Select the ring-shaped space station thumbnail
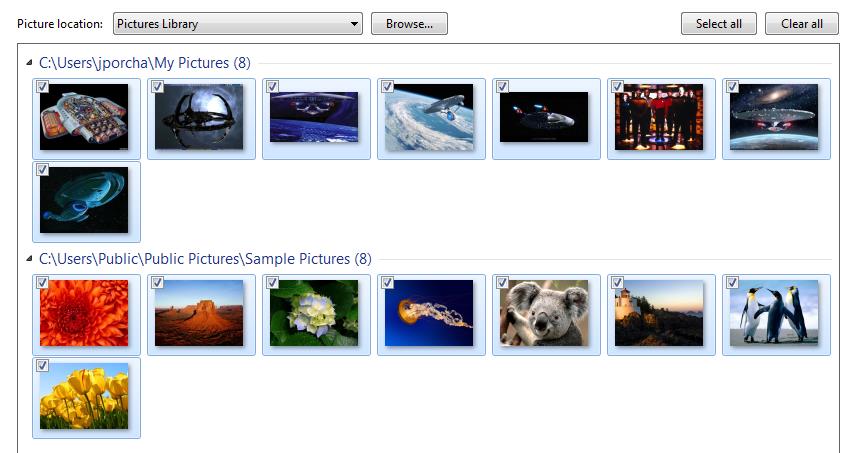 click(199, 117)
